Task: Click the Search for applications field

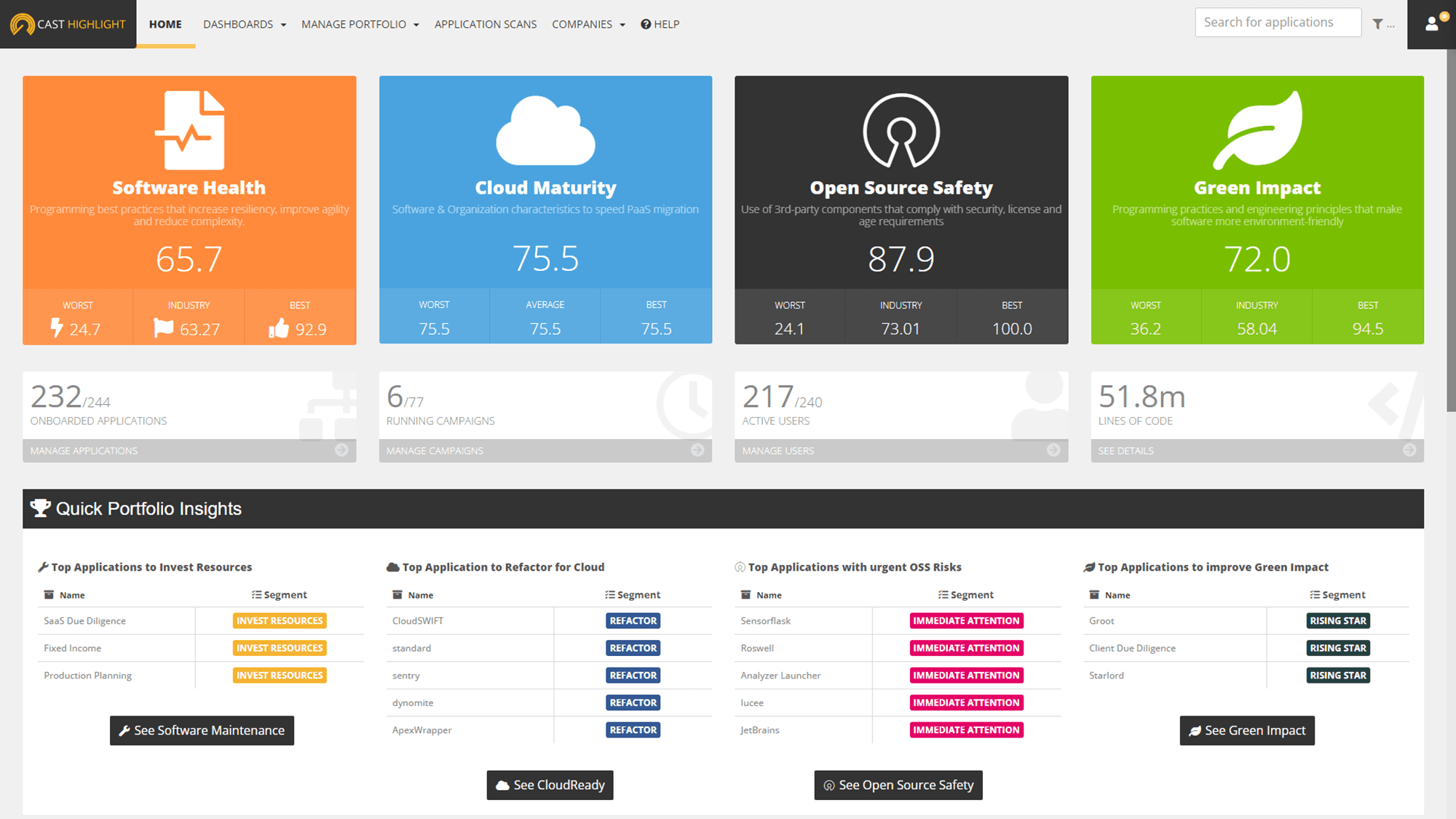Action: 1278,23
